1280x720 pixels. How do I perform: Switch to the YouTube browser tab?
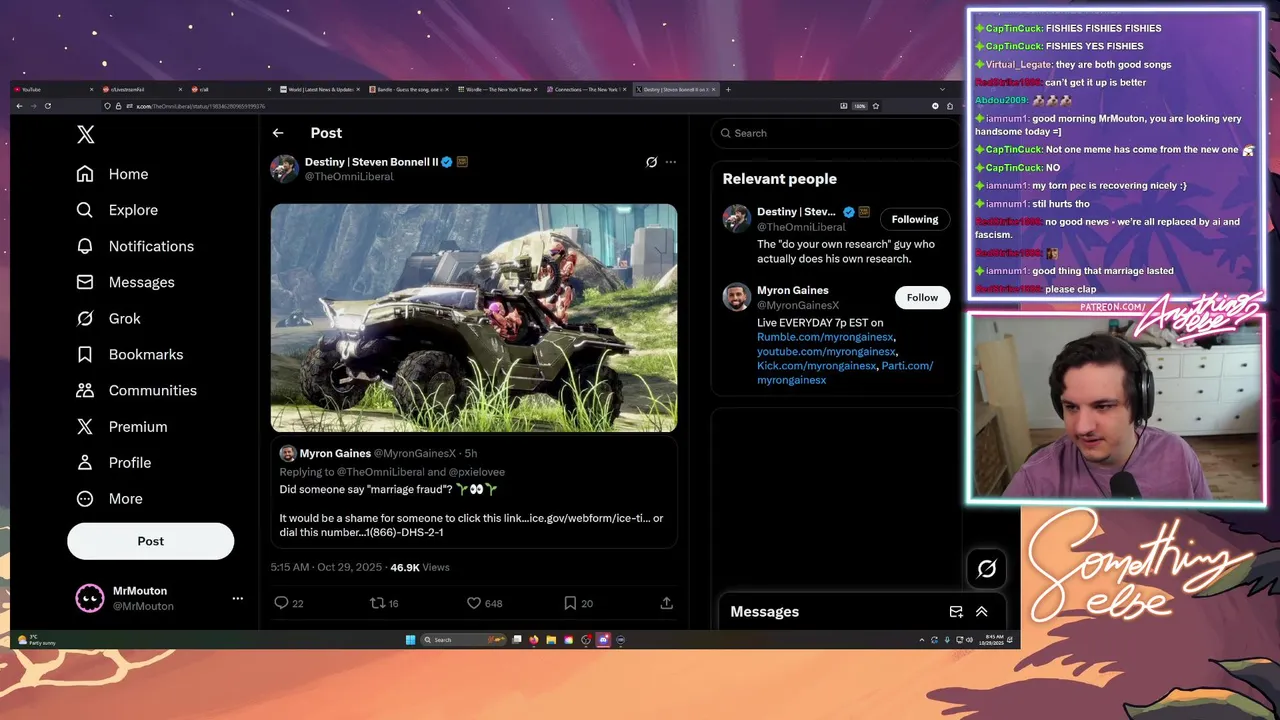coord(54,89)
